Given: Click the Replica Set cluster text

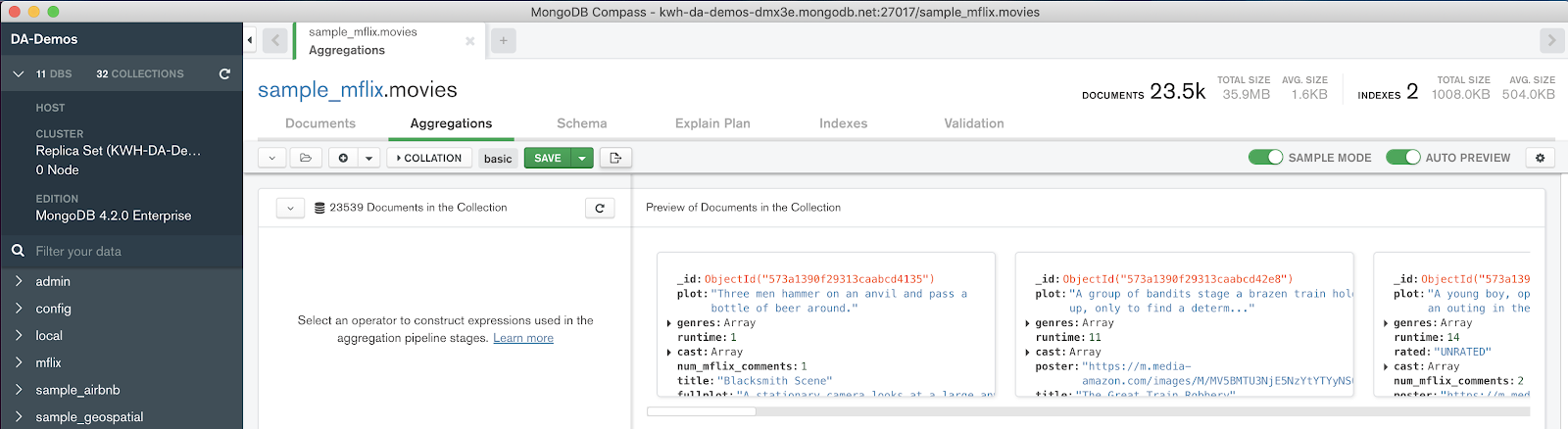Looking at the screenshot, I should (x=119, y=151).
